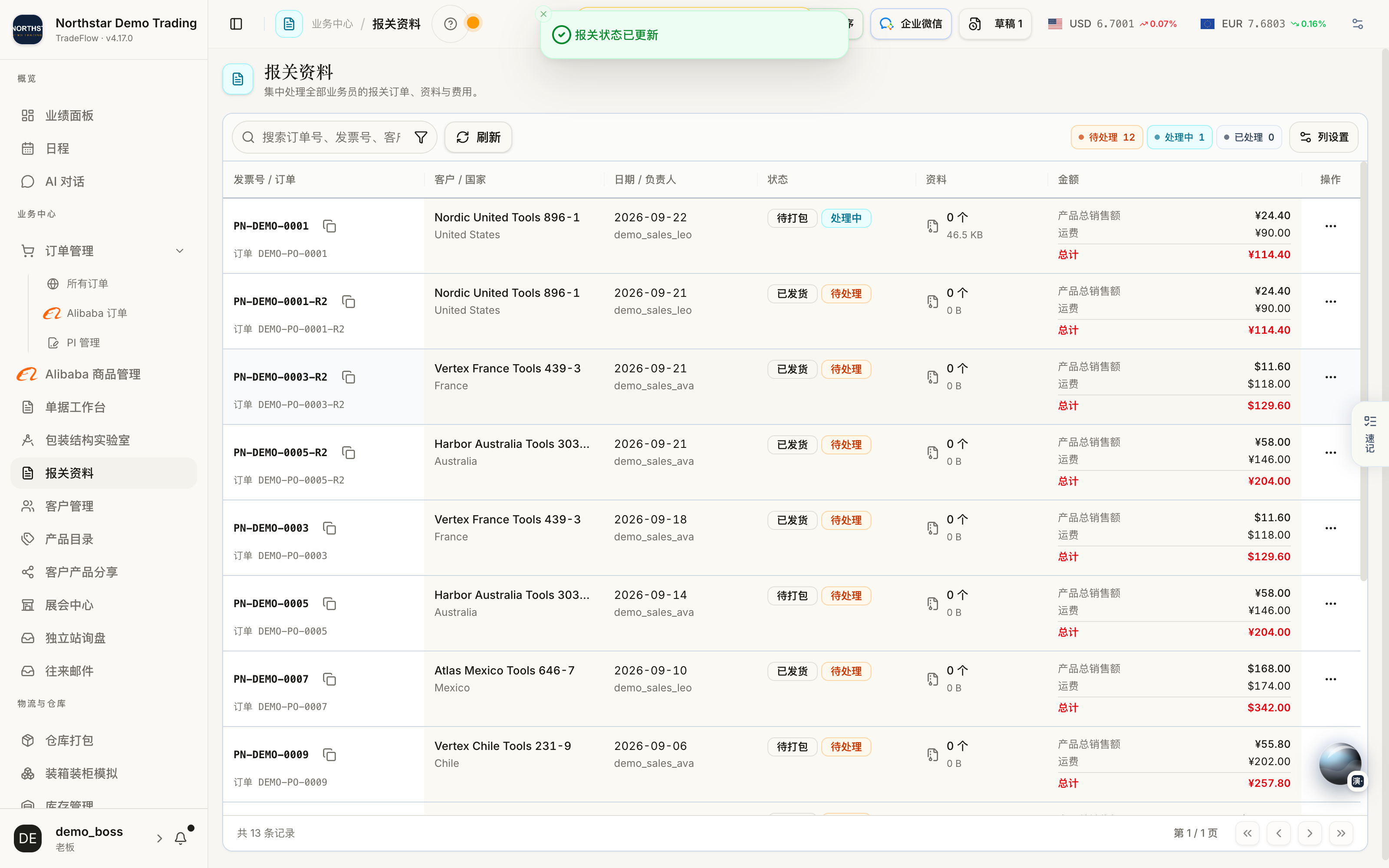
Task: Copy invoice number PN-DEMO-0001
Action: (329, 226)
